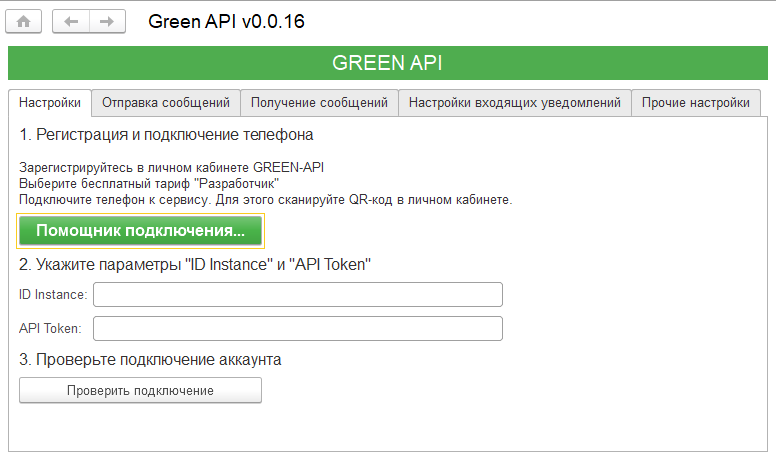The image size is (776, 460).
Task: Click the Green API v0.0.16 title
Action: tap(226, 21)
